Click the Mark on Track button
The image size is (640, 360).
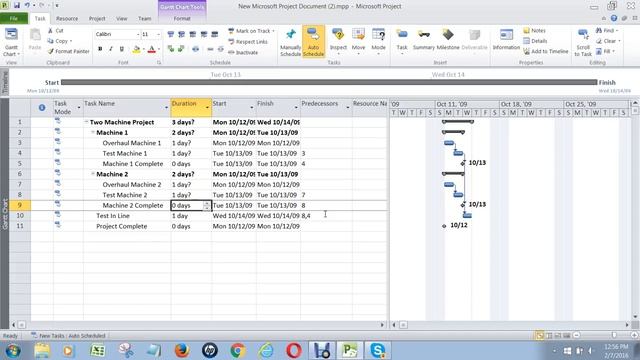[251, 31]
